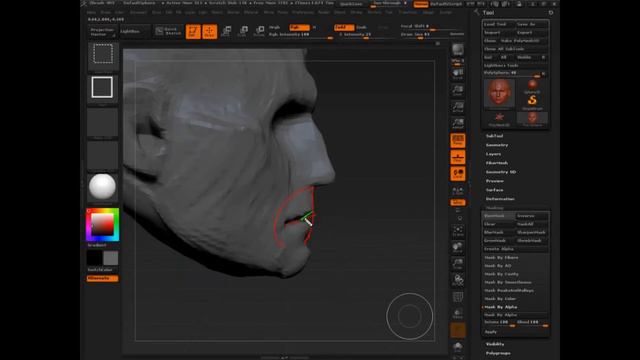Expand the Surface section

coord(494,190)
